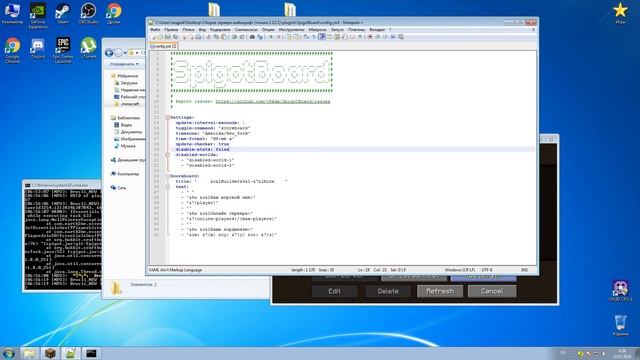Click the yellow star Игры desktop icon
The image size is (640, 360).
click(620, 12)
